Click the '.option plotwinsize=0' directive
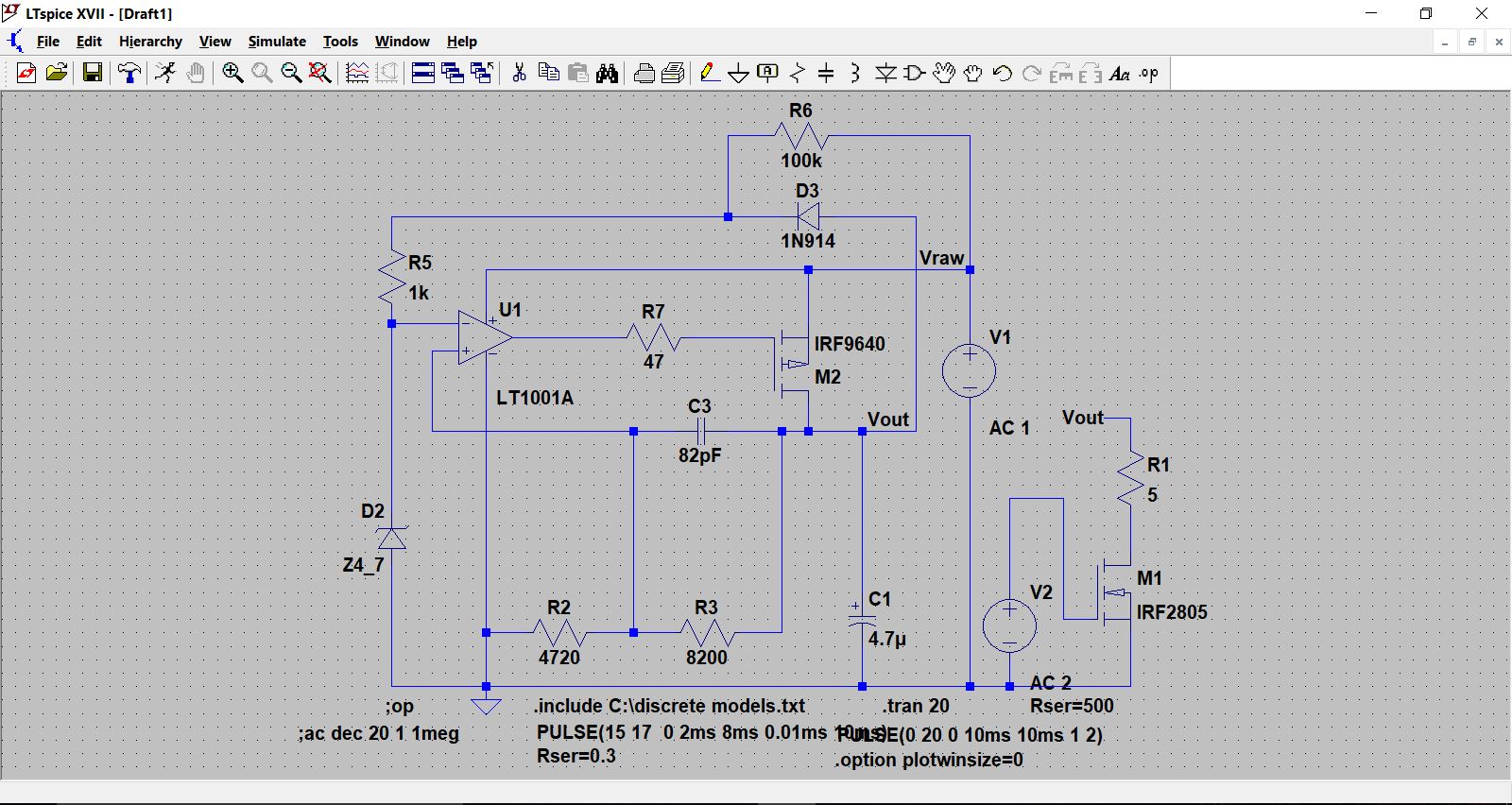1512x805 pixels. (x=929, y=760)
